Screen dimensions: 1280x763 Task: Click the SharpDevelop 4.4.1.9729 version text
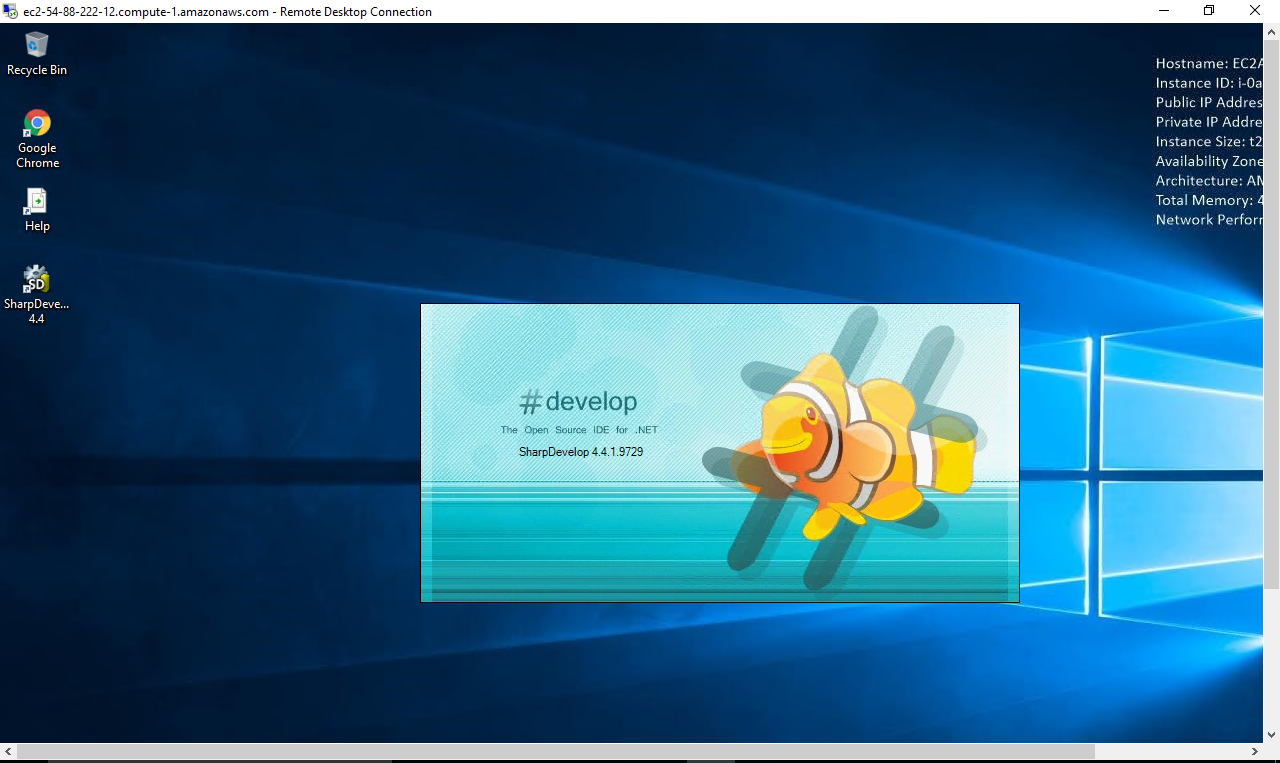[580, 452]
